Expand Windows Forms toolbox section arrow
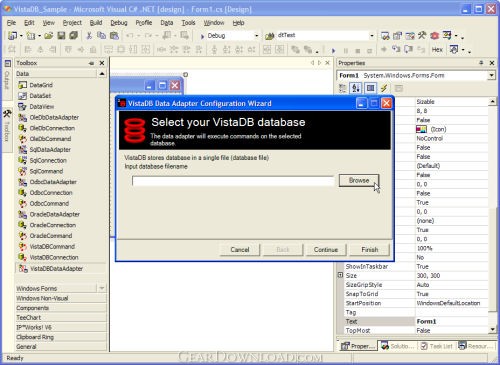 pos(102,288)
